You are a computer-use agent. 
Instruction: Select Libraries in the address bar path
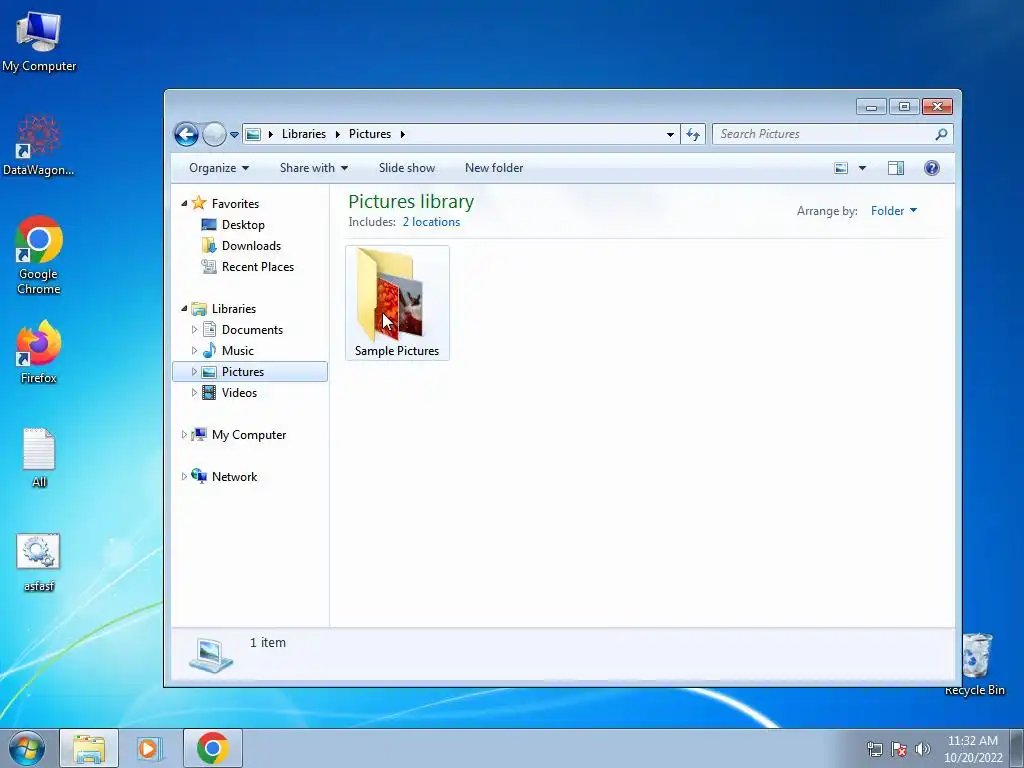tap(304, 134)
